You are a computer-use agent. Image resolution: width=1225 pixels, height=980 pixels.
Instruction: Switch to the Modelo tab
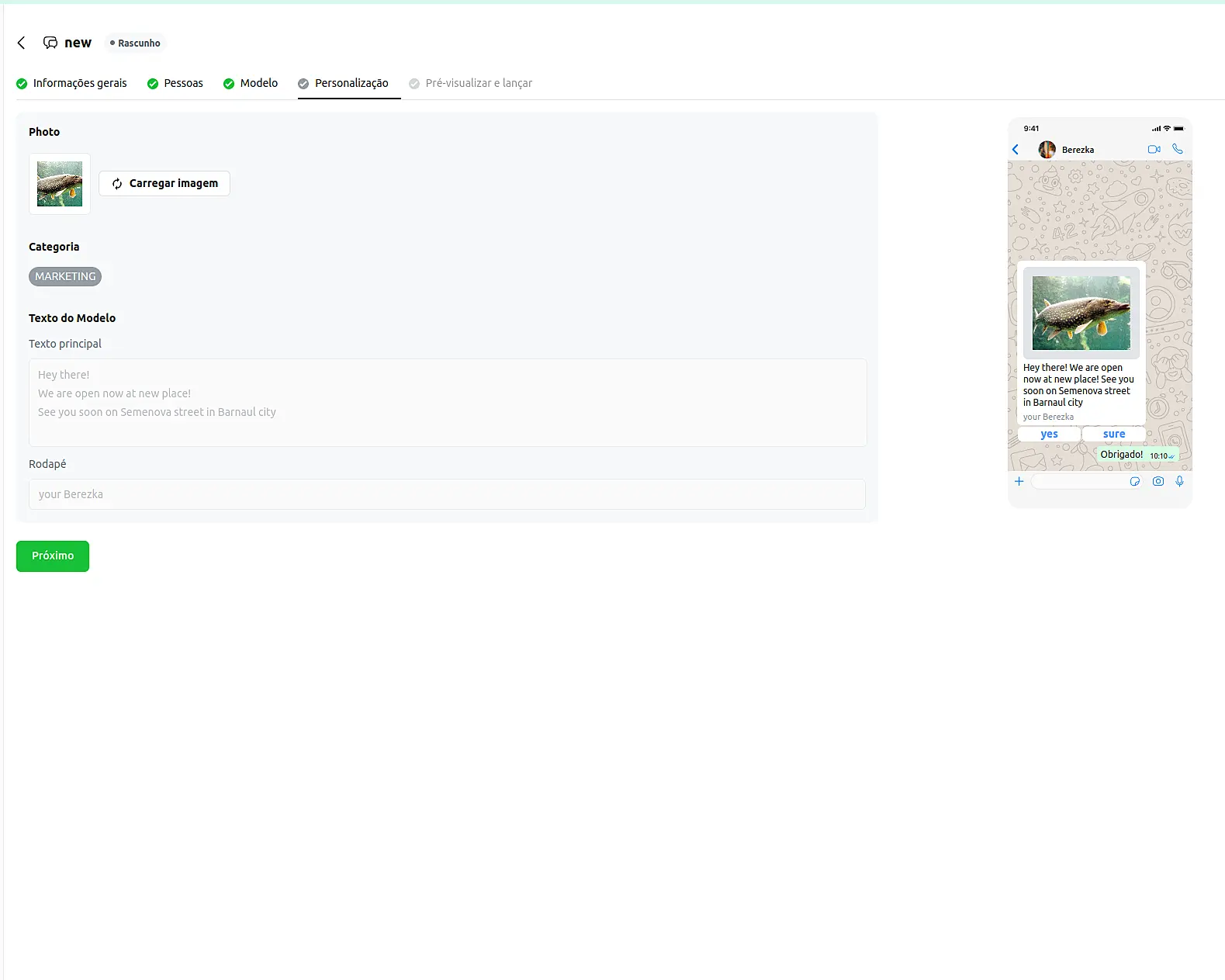coord(251,84)
